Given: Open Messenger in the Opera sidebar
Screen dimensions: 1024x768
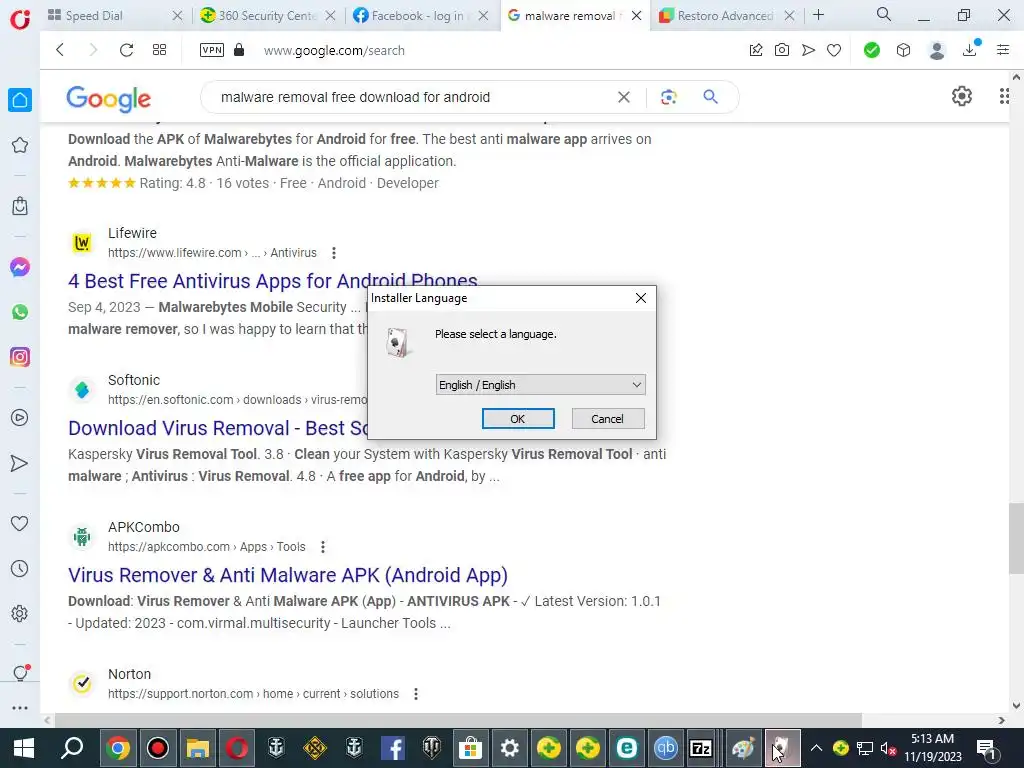Looking at the screenshot, I should 20,267.
